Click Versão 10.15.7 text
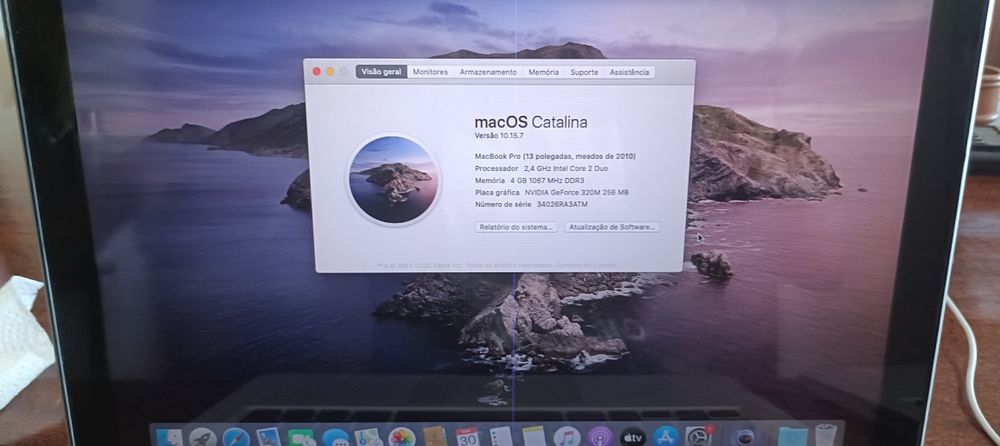Viewport: 1000px width, 446px height. tap(499, 136)
